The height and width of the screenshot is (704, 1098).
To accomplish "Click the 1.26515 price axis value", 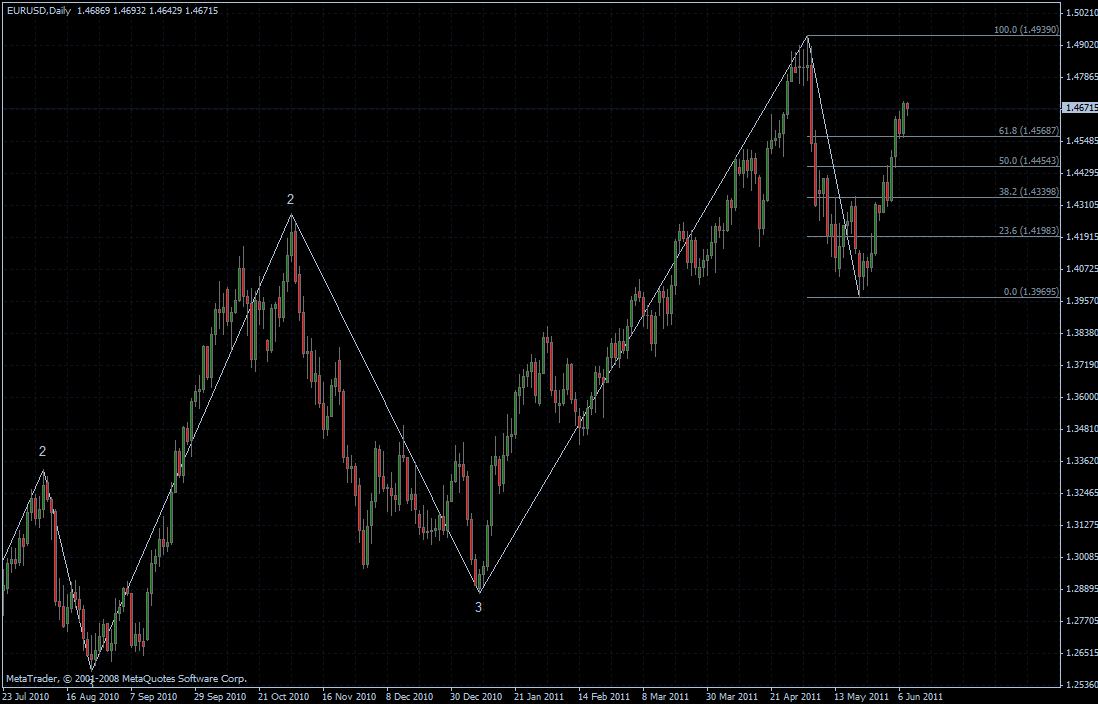I will pos(1081,653).
